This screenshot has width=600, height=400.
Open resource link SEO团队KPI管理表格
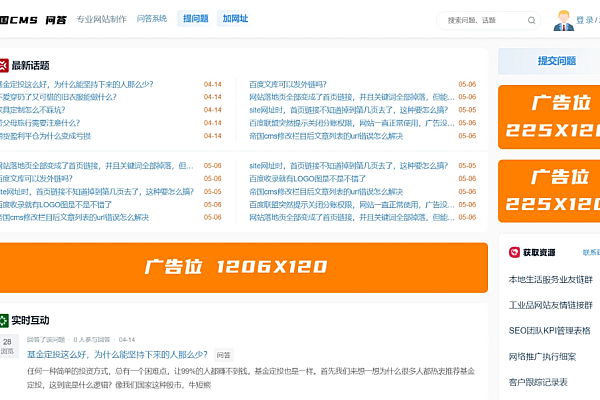[x=549, y=330]
